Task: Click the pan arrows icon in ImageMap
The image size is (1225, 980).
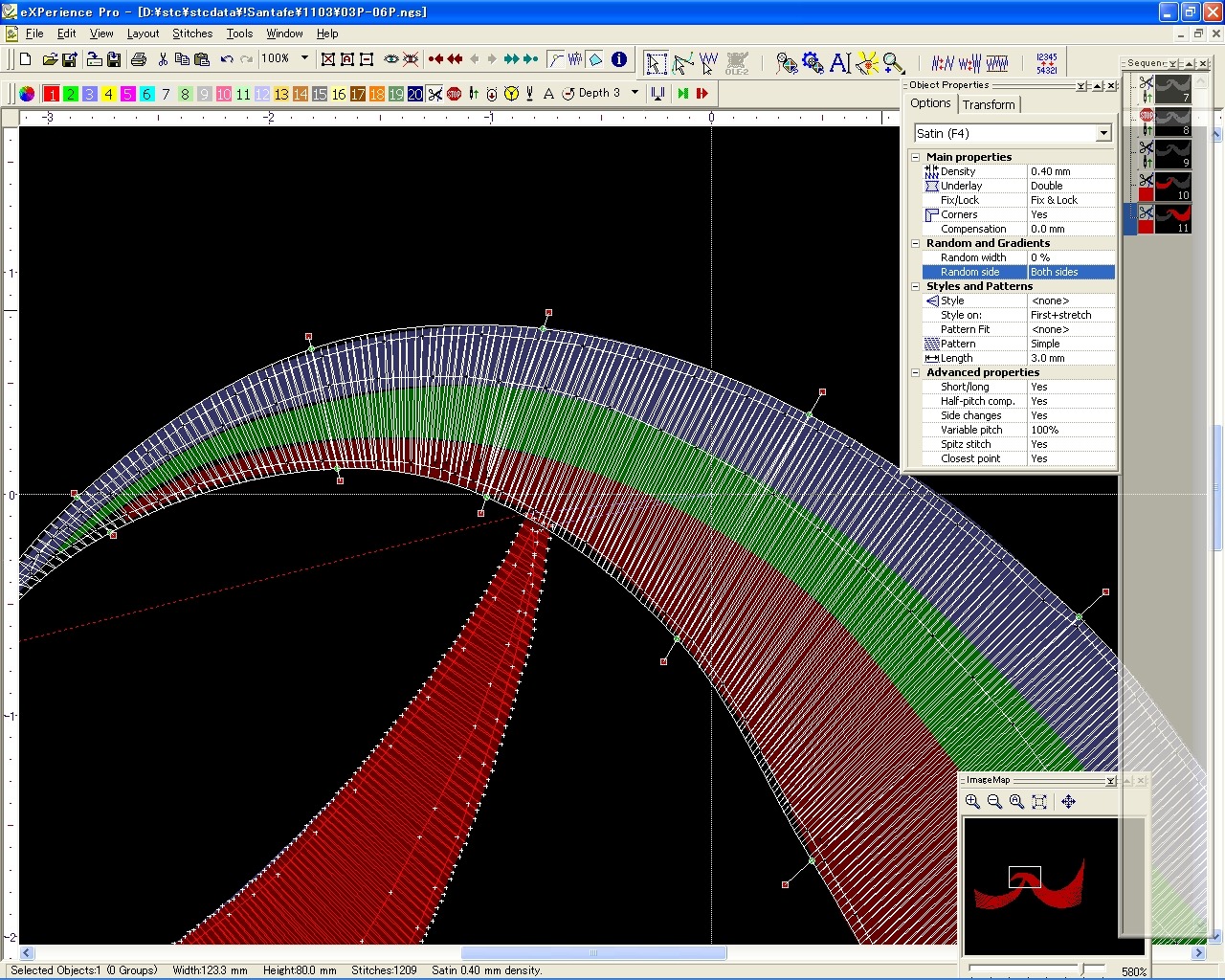Action: click(1068, 802)
